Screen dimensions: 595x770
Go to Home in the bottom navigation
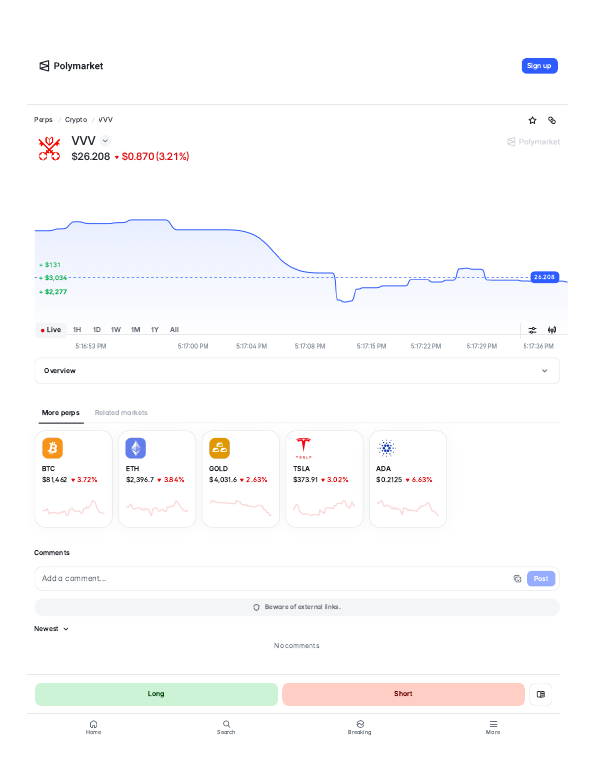tap(93, 727)
